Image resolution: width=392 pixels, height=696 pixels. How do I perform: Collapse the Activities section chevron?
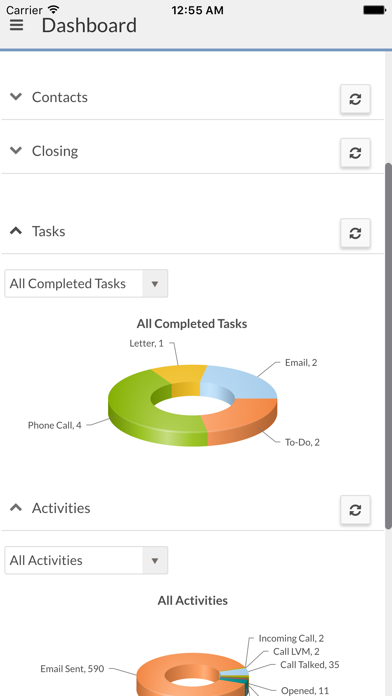pyautogui.click(x=16, y=507)
